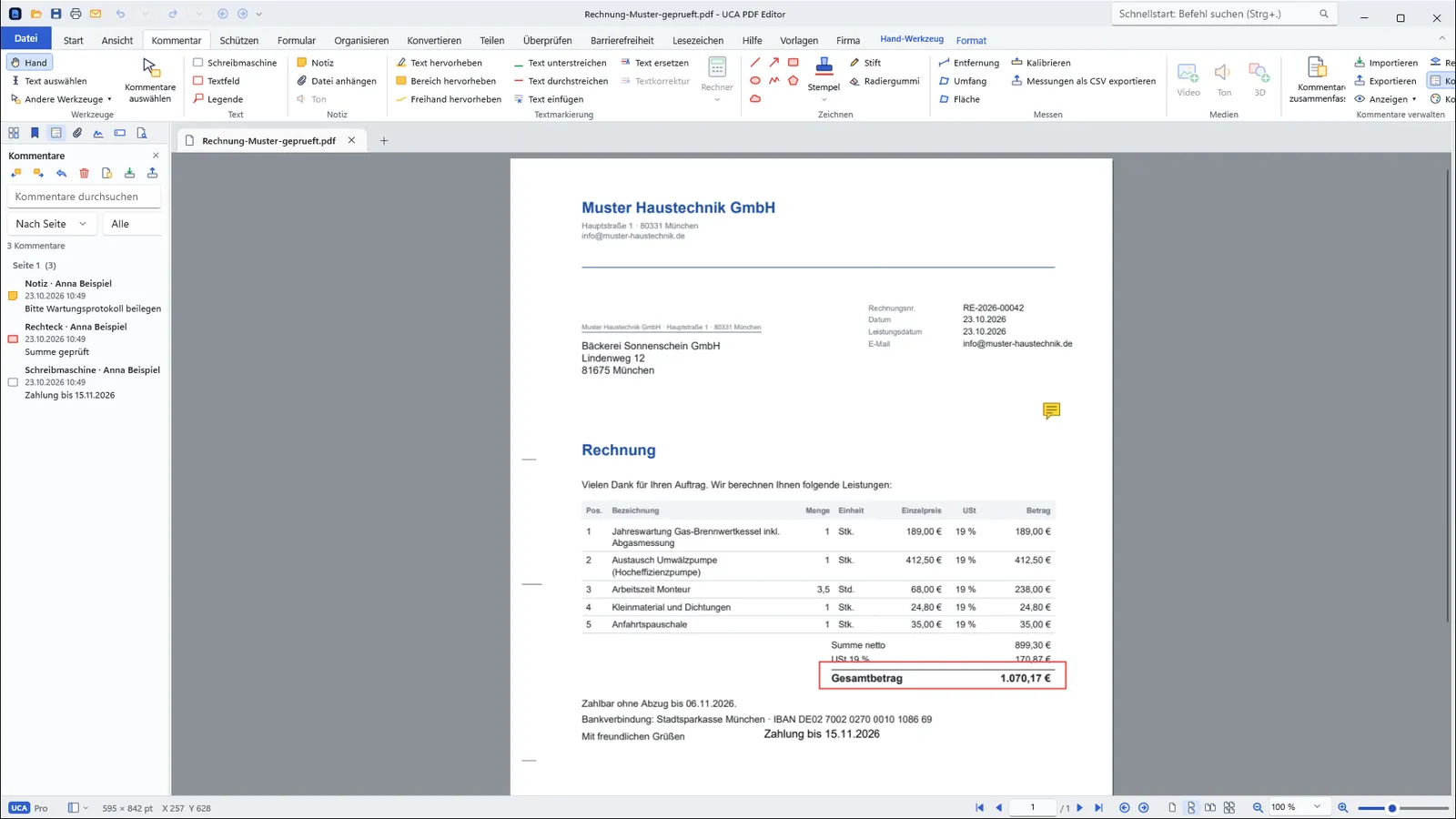
Task: Search in Kommentare durchsuchen field
Action: (x=84, y=197)
